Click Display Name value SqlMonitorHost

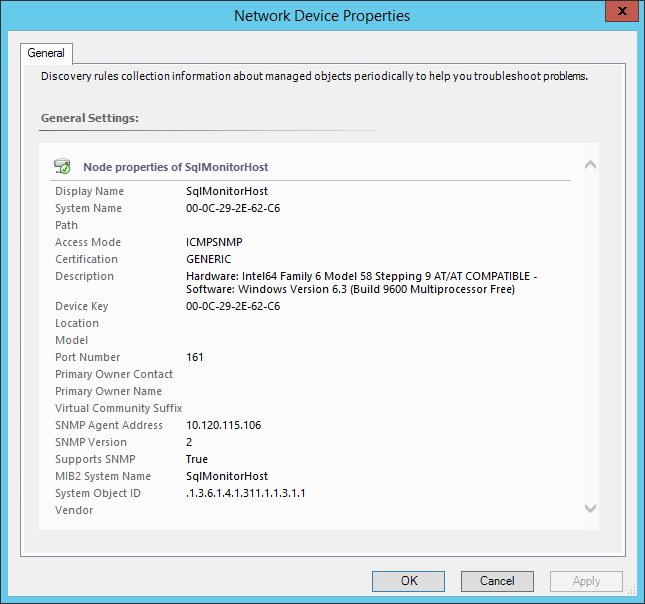pyautogui.click(x=227, y=191)
